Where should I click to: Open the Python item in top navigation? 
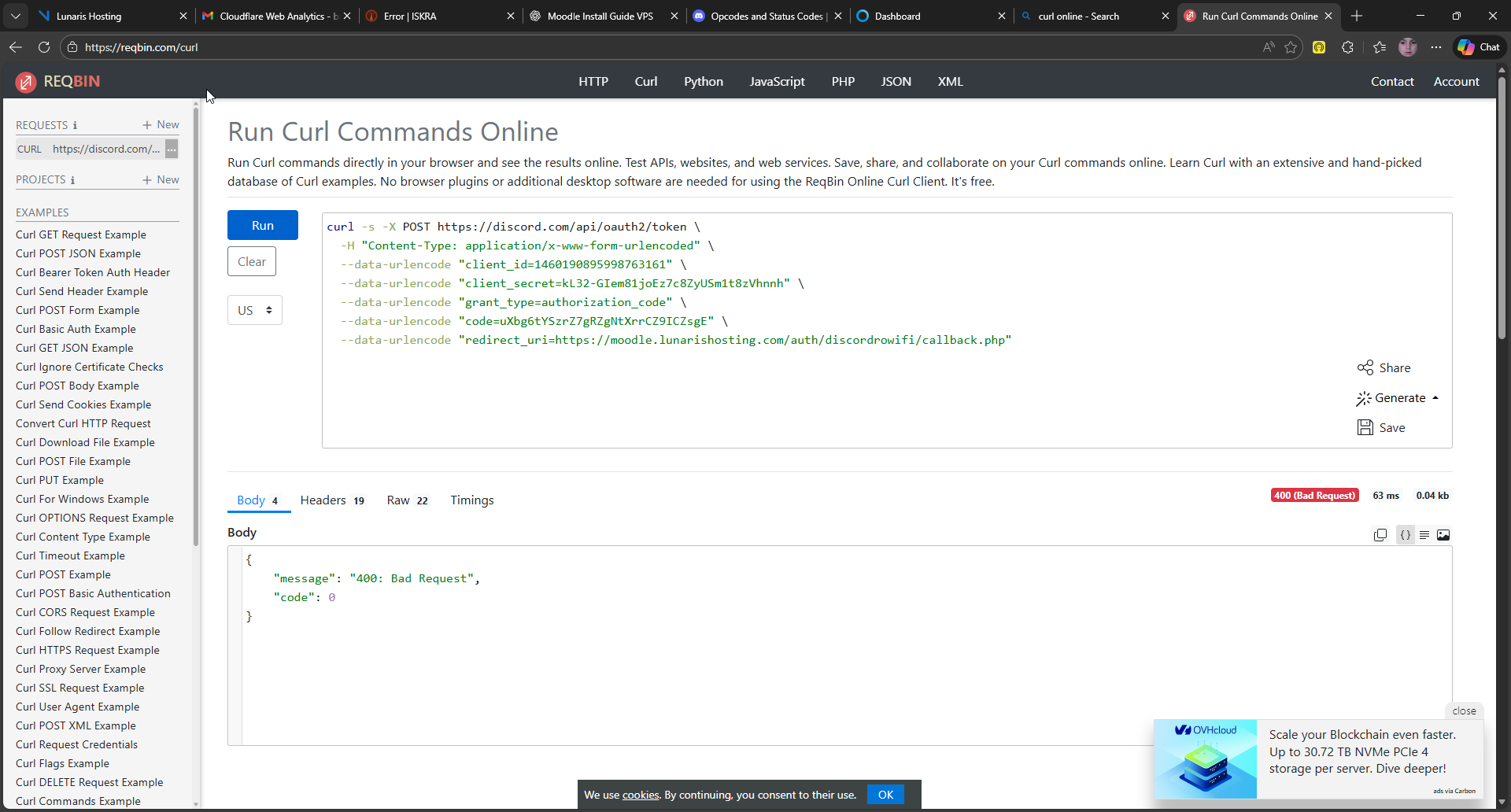coord(703,82)
